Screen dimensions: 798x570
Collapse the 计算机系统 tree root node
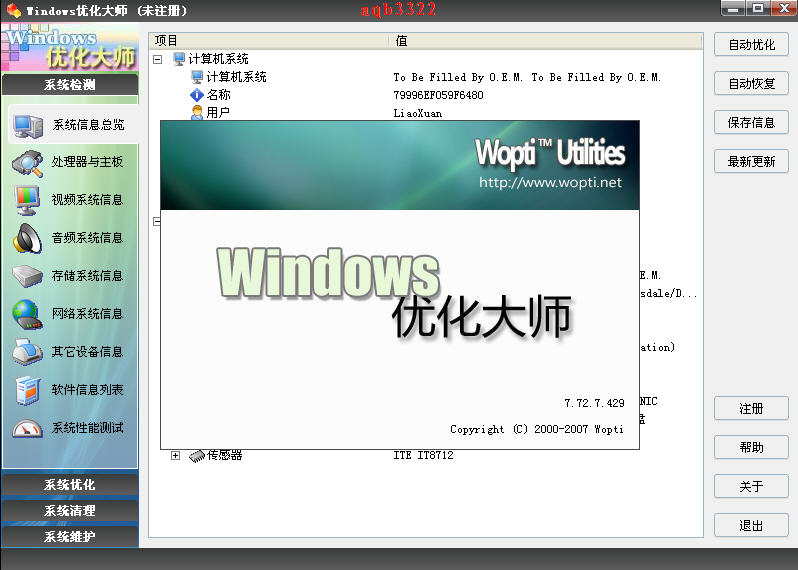(158, 60)
